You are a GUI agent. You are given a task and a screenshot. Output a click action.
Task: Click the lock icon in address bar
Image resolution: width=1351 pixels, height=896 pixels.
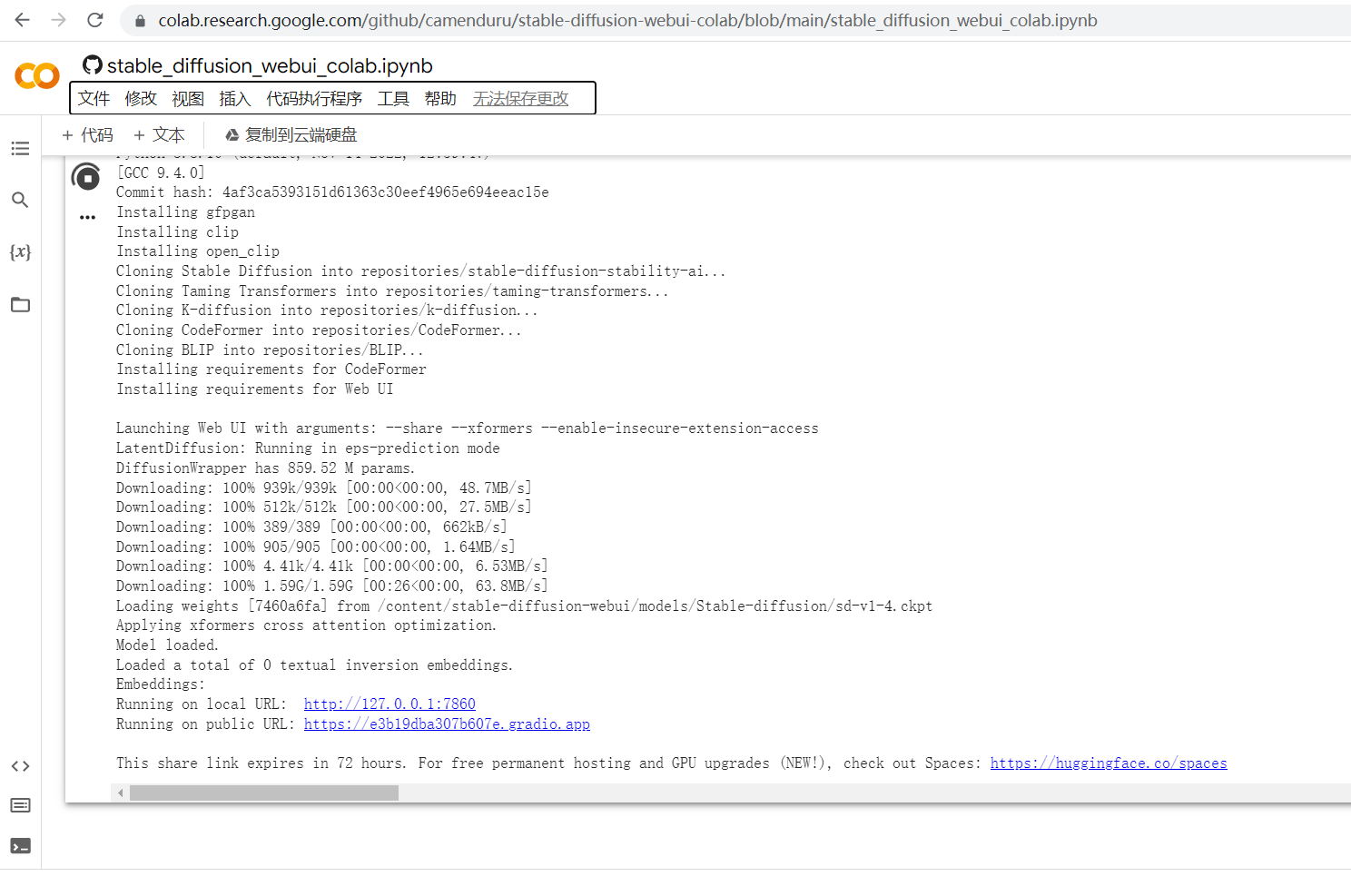tap(140, 20)
